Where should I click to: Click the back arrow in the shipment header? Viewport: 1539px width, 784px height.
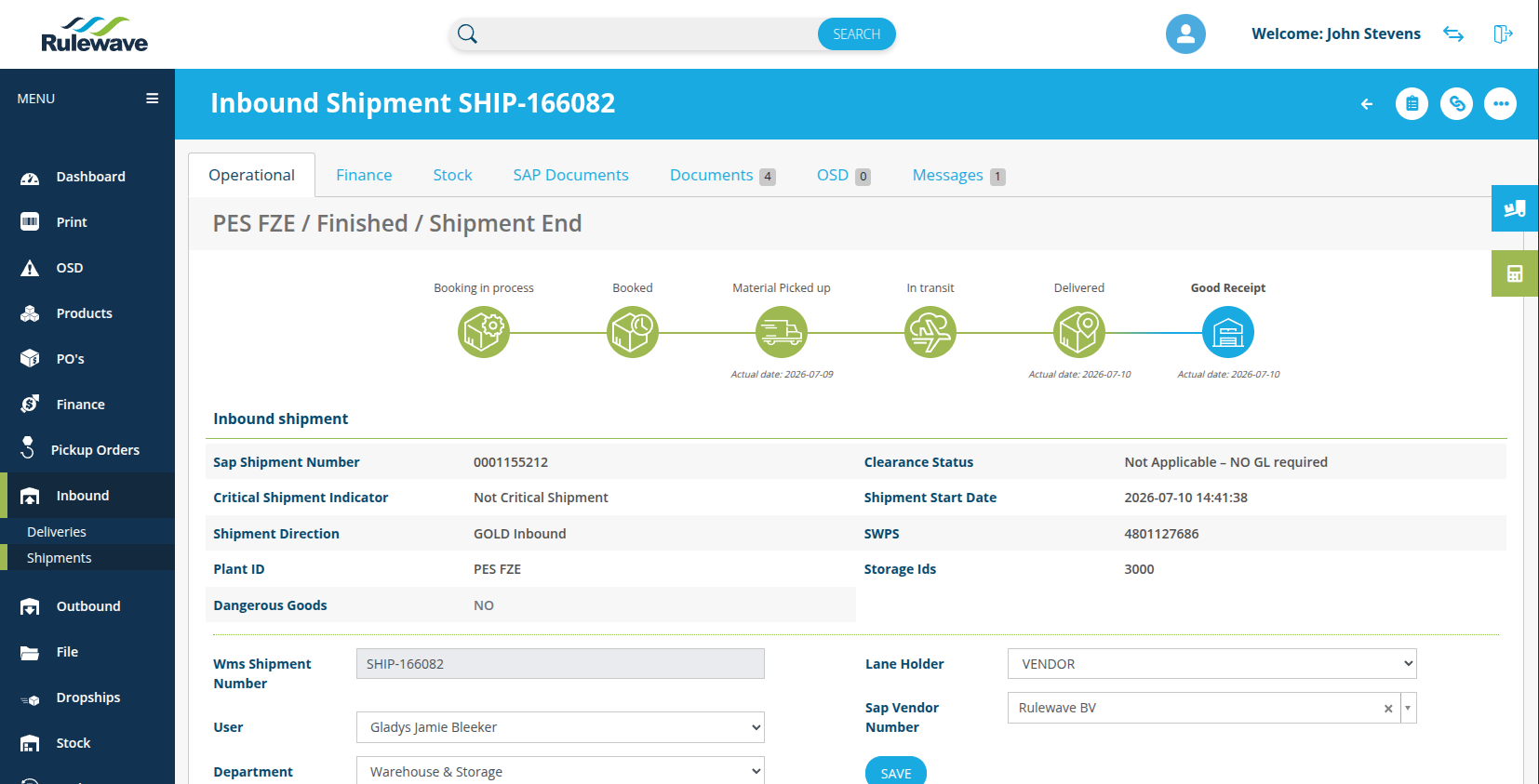tap(1367, 104)
